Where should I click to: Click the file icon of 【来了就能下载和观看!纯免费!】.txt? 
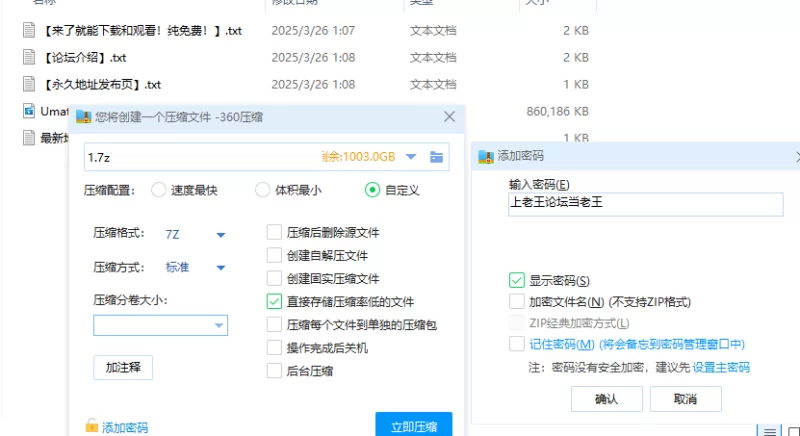coord(29,30)
